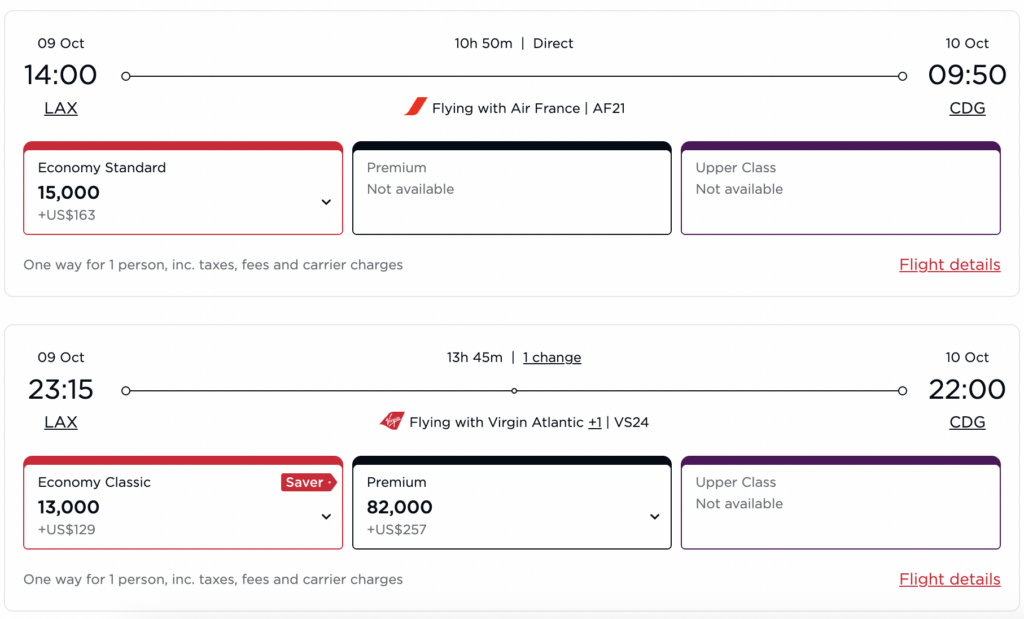Click the Upper Class card on Virgin Atlantic flight

coord(840,505)
